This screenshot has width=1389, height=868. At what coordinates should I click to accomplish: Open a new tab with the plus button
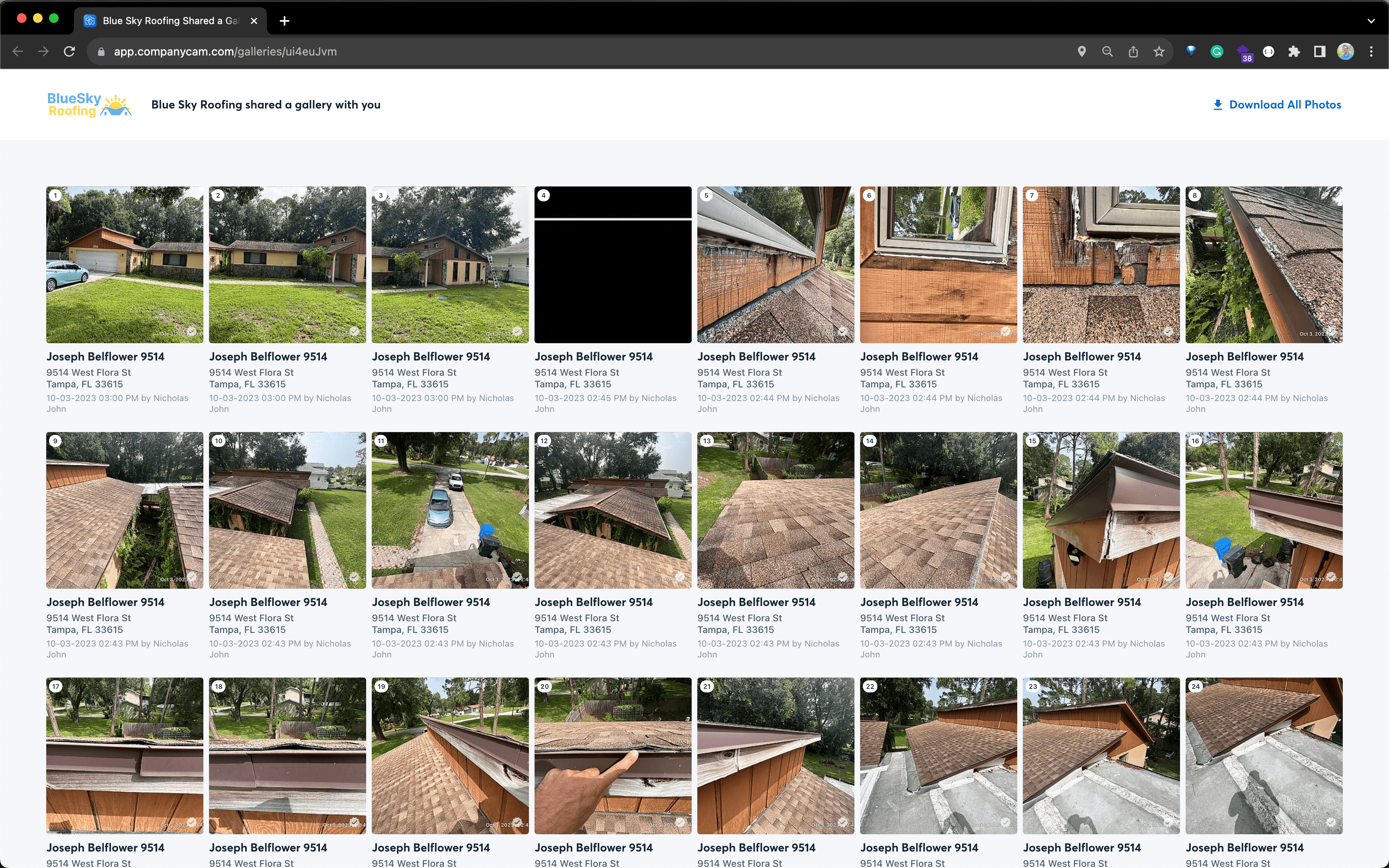(284, 20)
